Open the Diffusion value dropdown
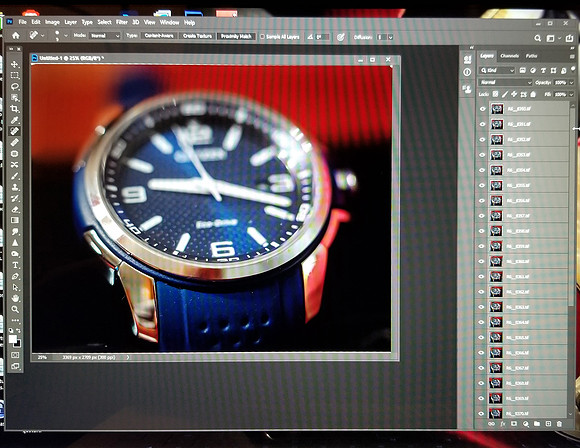 (391, 37)
